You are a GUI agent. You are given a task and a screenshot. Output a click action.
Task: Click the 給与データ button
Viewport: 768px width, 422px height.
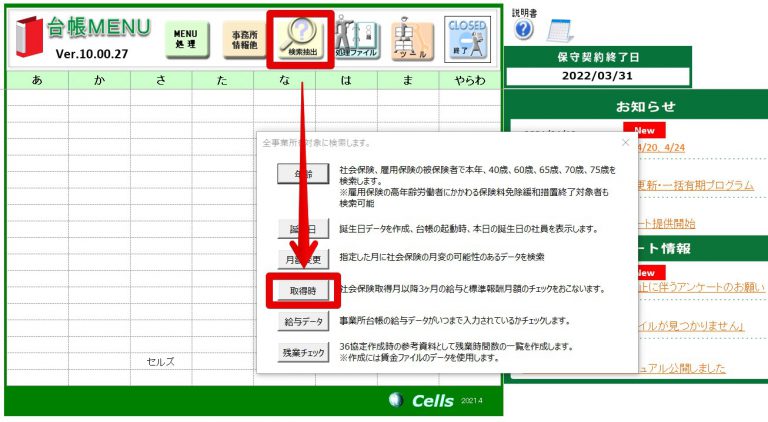pos(303,322)
